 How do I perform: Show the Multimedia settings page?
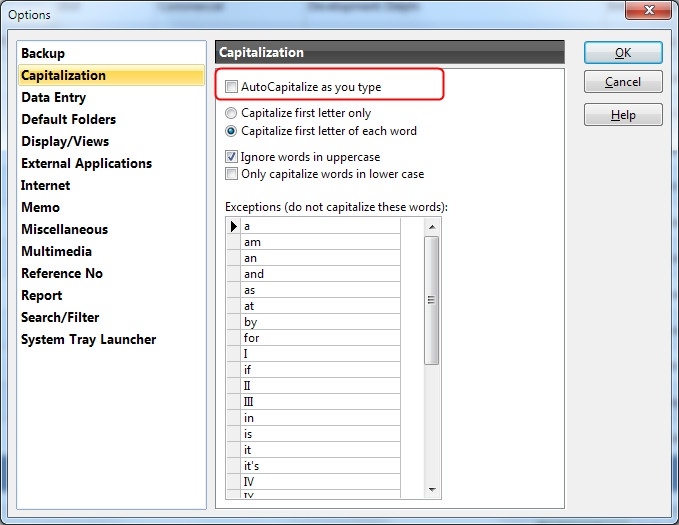[56, 251]
